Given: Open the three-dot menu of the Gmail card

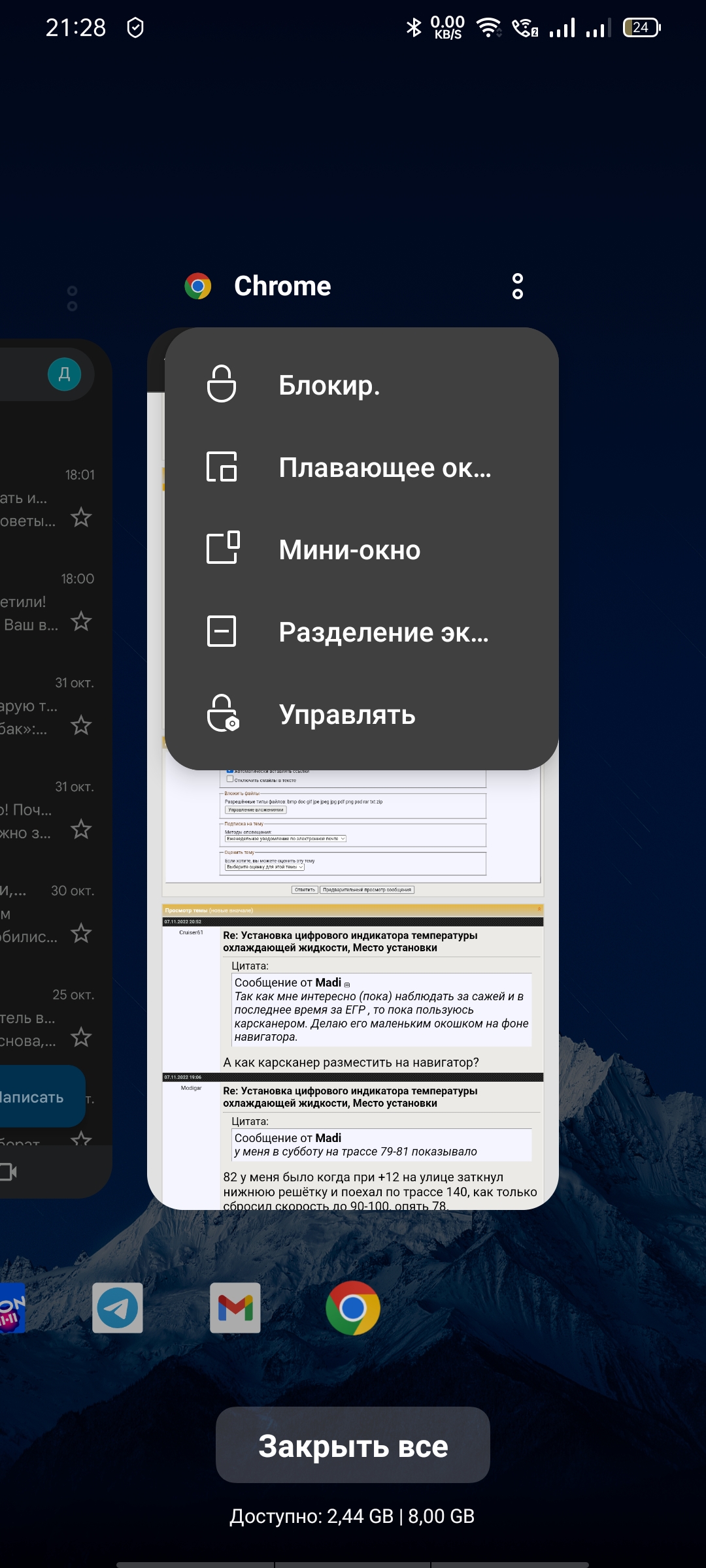Looking at the screenshot, I should pos(73,299).
